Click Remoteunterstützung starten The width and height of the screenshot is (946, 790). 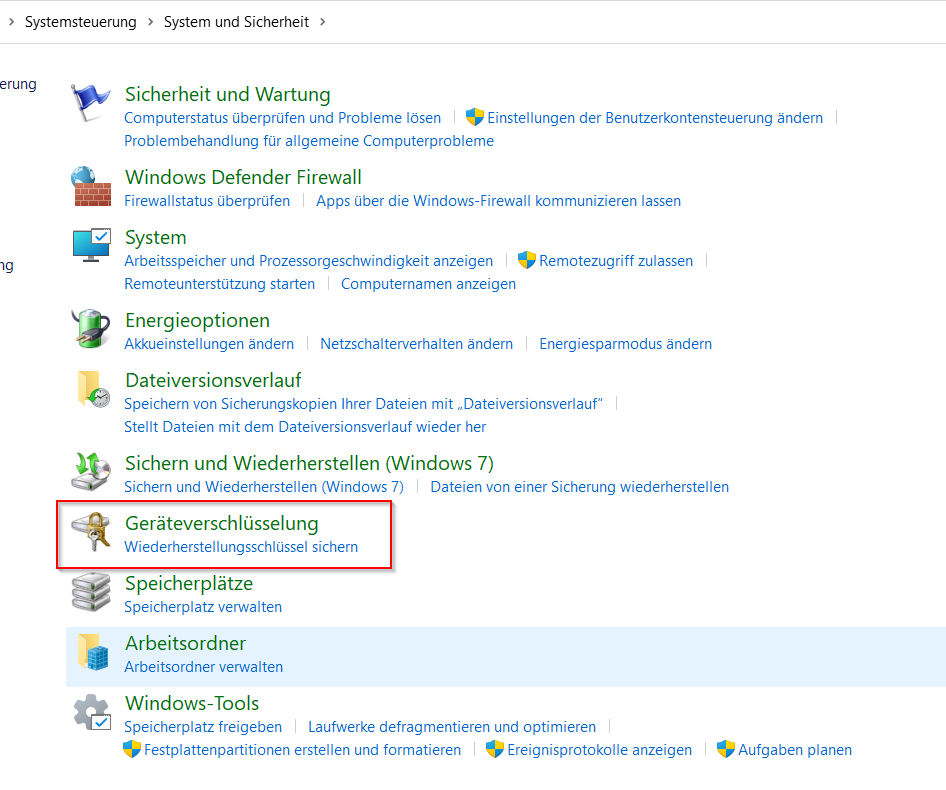click(220, 284)
